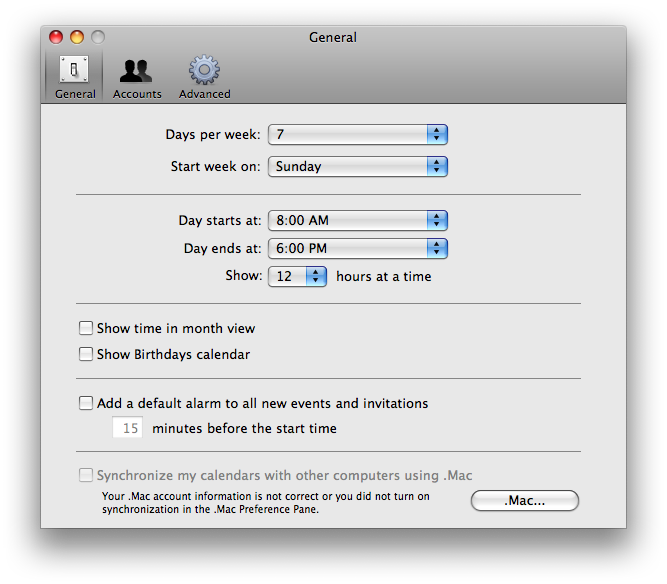Click the General window title text
The height and width of the screenshot is (584, 667).
[333, 37]
